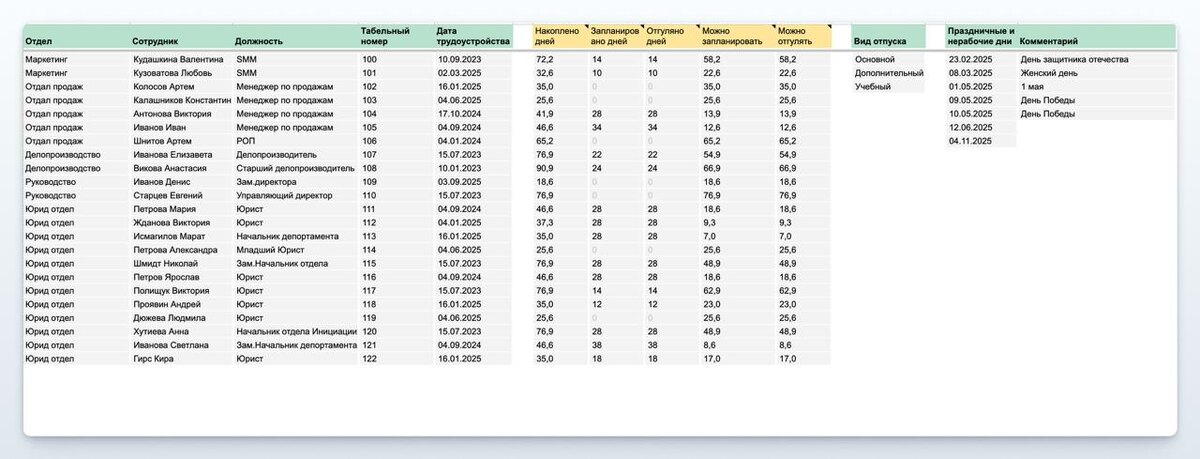
Task: Click employee Шмидт Николай
Action: (x=166, y=263)
